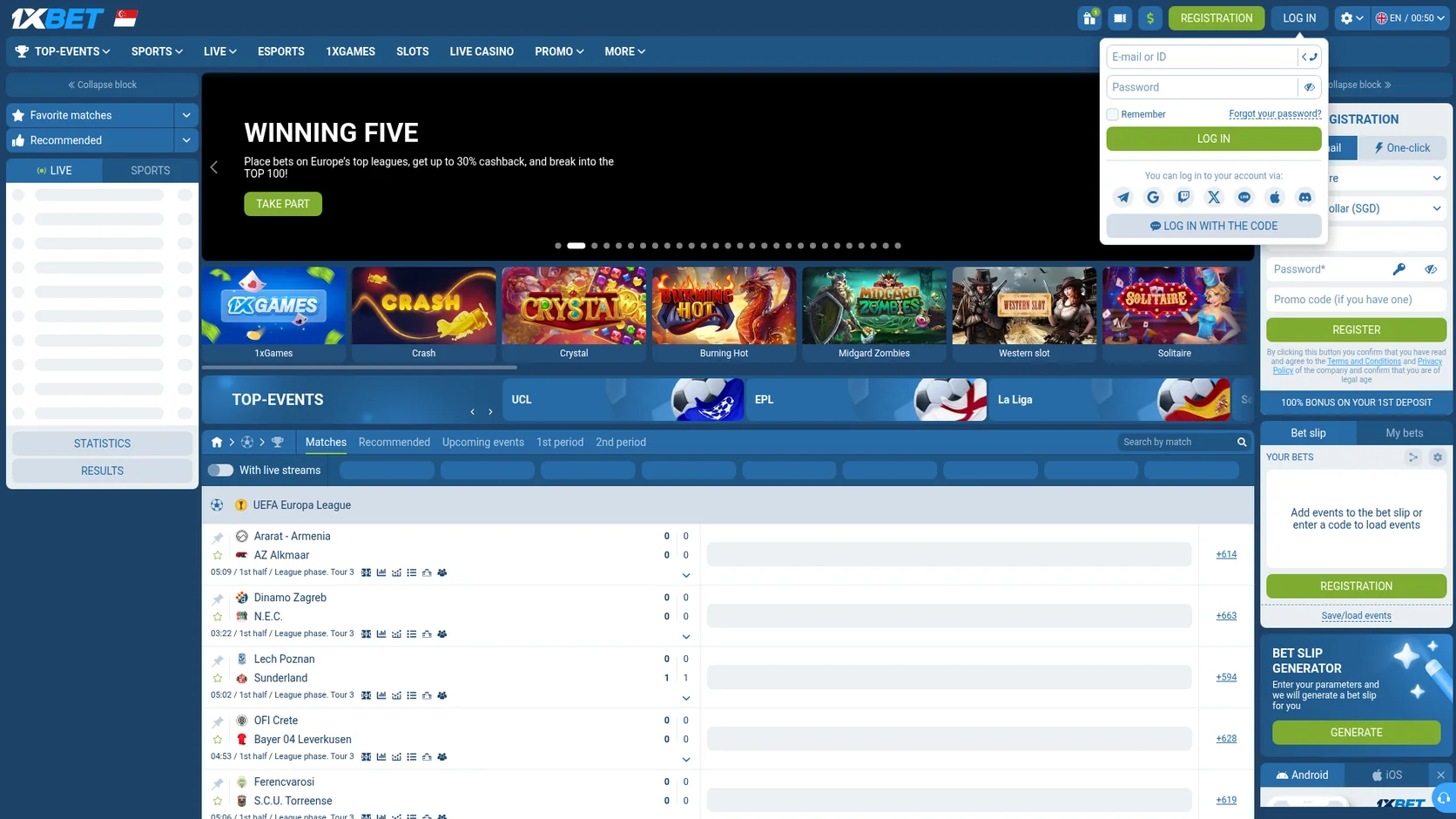Click LOG IN WITH THE CODE button
The image size is (1456, 819).
coord(1213,226)
